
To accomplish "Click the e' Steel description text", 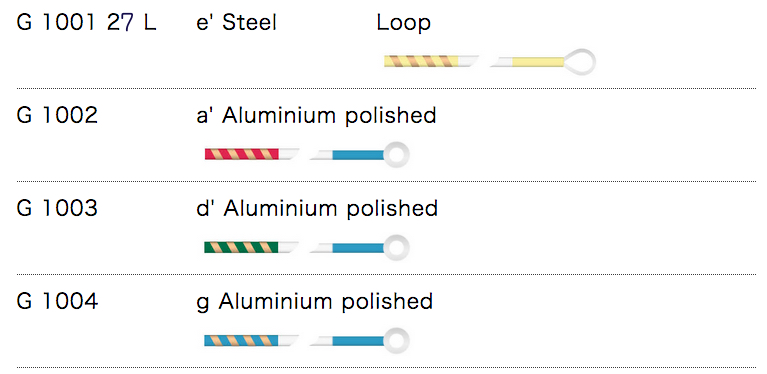I will (237, 22).
